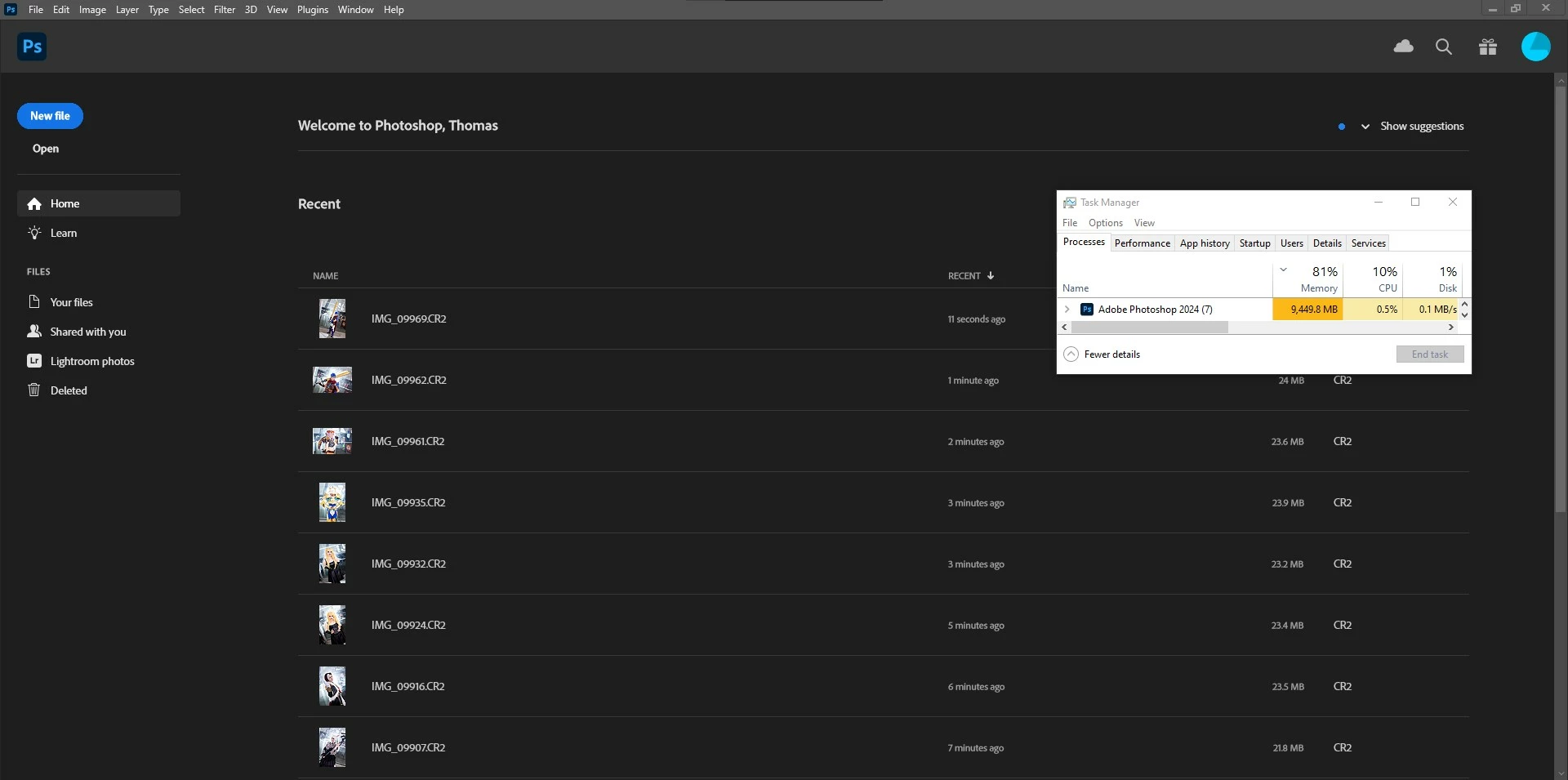Open the 3D menu
The height and width of the screenshot is (780, 1568).
(251, 10)
